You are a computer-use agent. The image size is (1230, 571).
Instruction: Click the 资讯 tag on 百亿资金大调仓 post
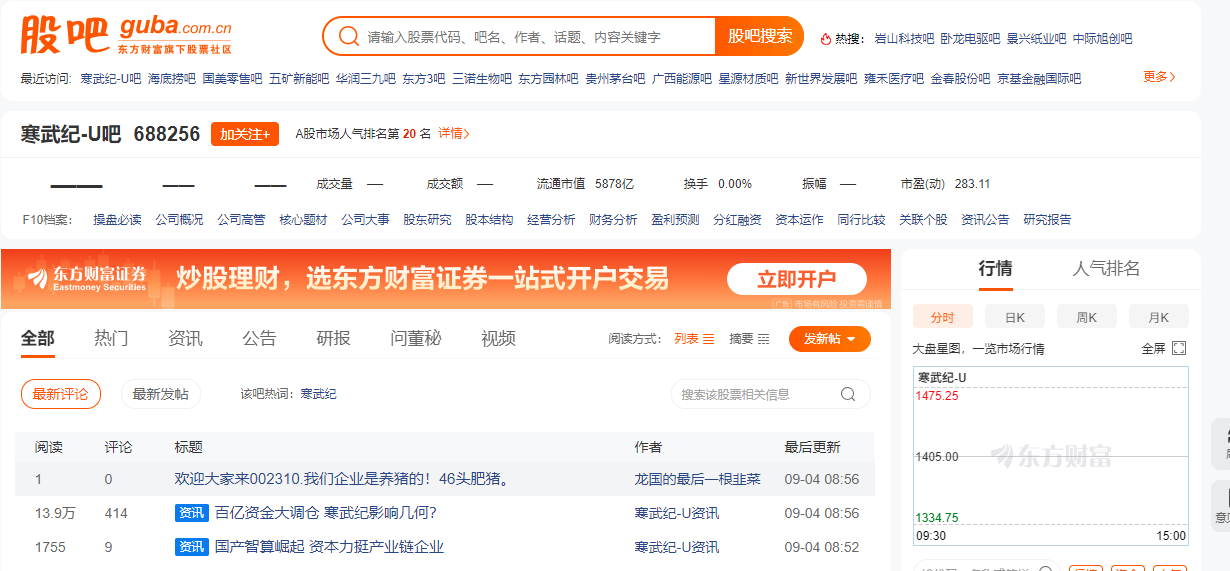pyautogui.click(x=191, y=513)
